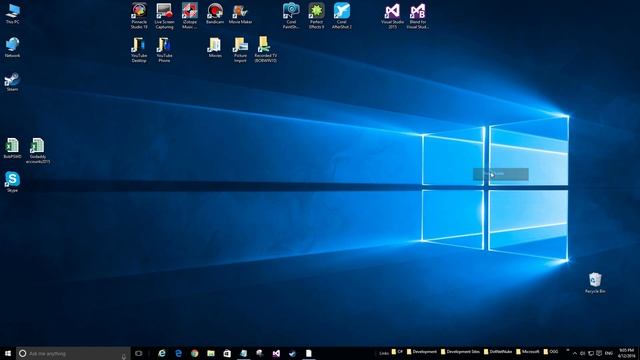The image size is (640, 360).
Task: Select the Recycle Bin icon
Action: pyautogui.click(x=595, y=283)
